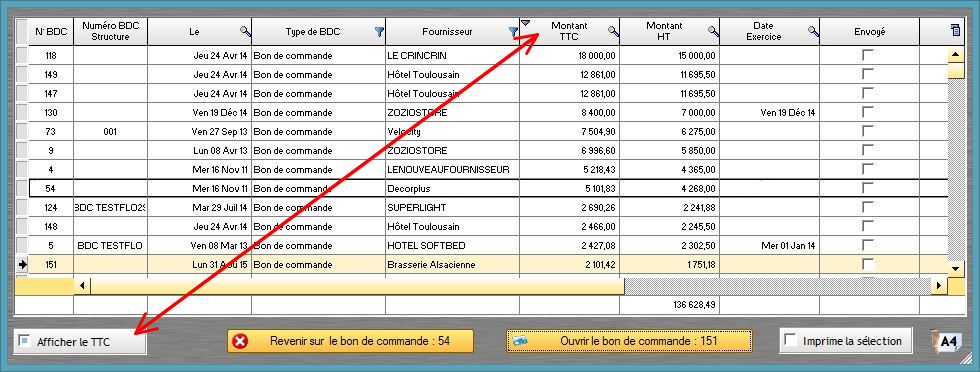Click the Ven 27 Sep 13 date cell

tap(199, 132)
